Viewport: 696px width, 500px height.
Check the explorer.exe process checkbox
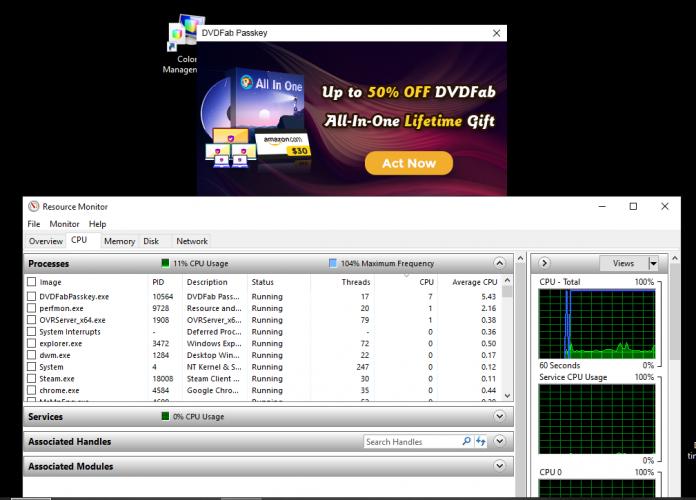[x=32, y=343]
